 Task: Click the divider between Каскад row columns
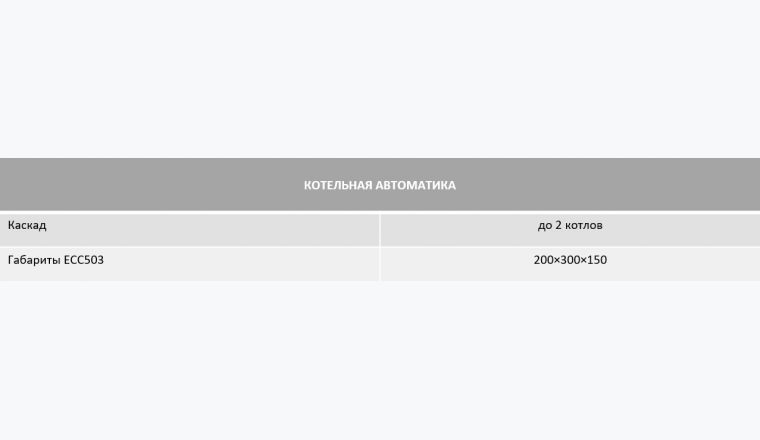(380, 229)
